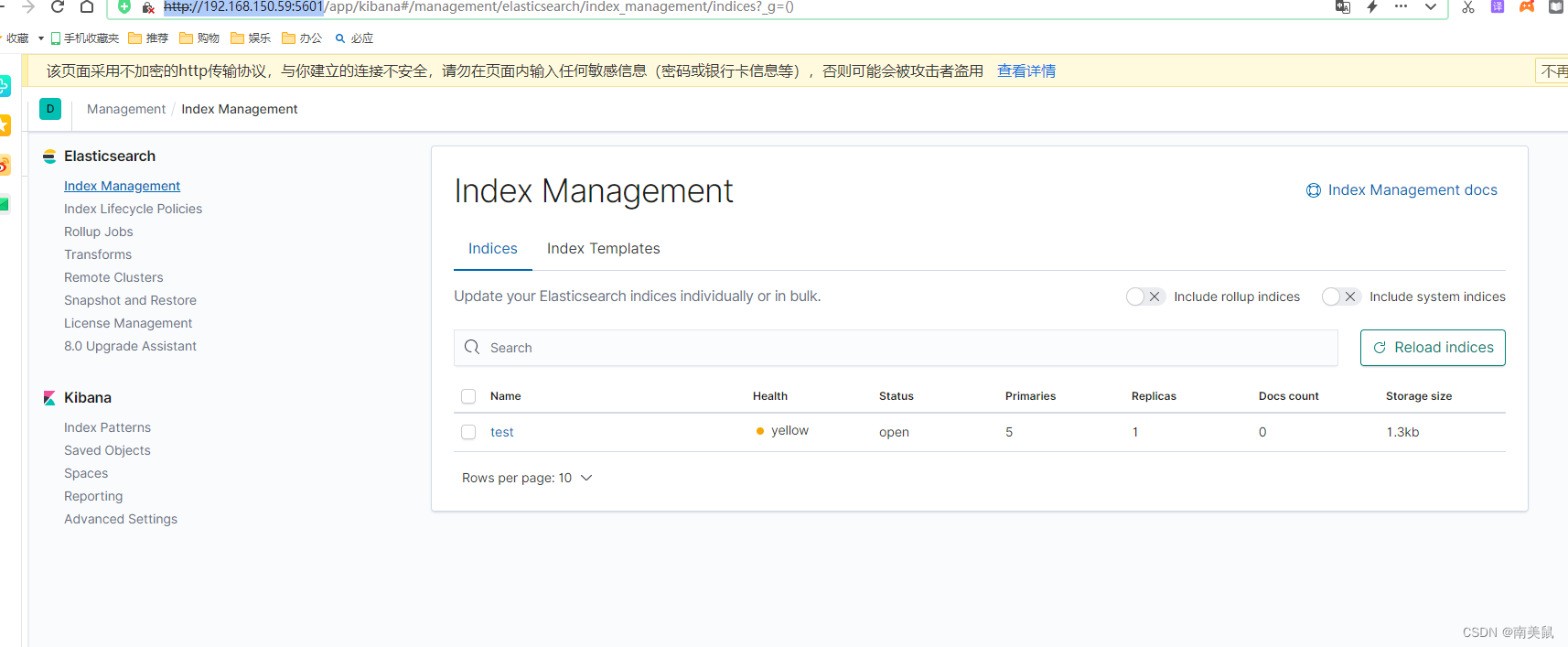Screen dimensions: 1568x647
Task: Click the 1.3kb storage size cell
Action: pos(1403,432)
